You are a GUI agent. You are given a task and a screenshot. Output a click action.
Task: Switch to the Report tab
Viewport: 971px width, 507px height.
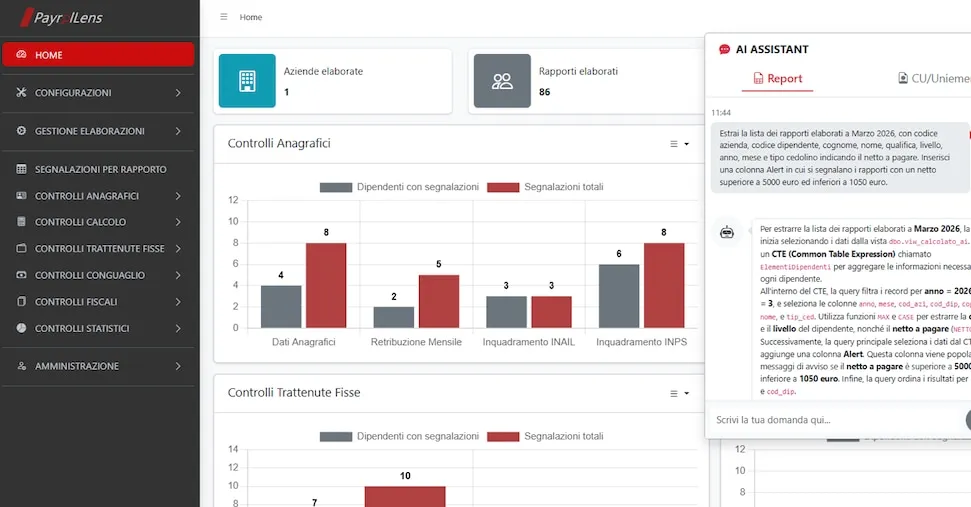point(777,79)
